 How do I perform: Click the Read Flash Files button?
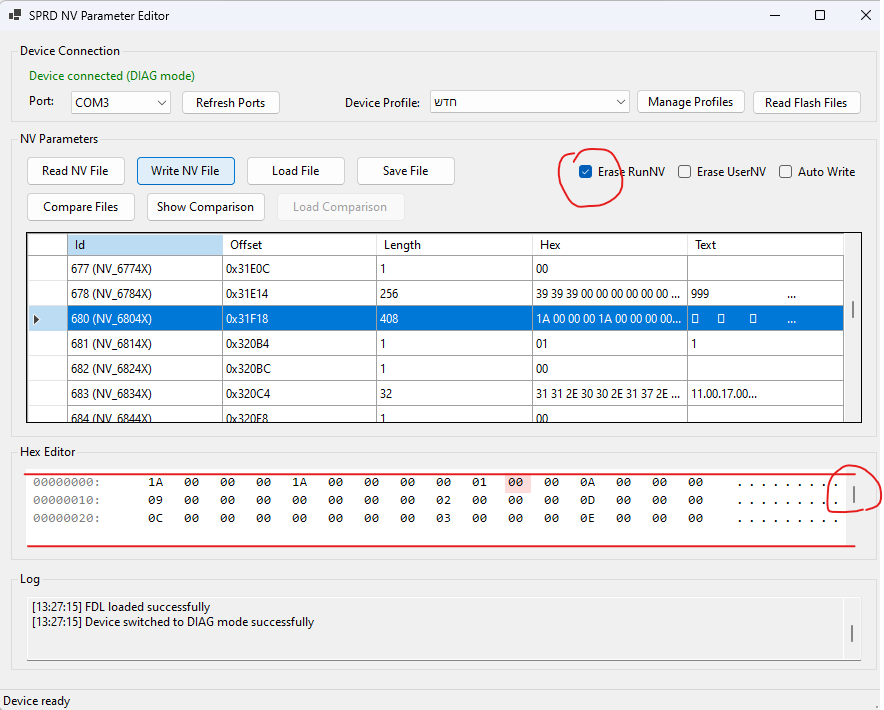tap(805, 102)
